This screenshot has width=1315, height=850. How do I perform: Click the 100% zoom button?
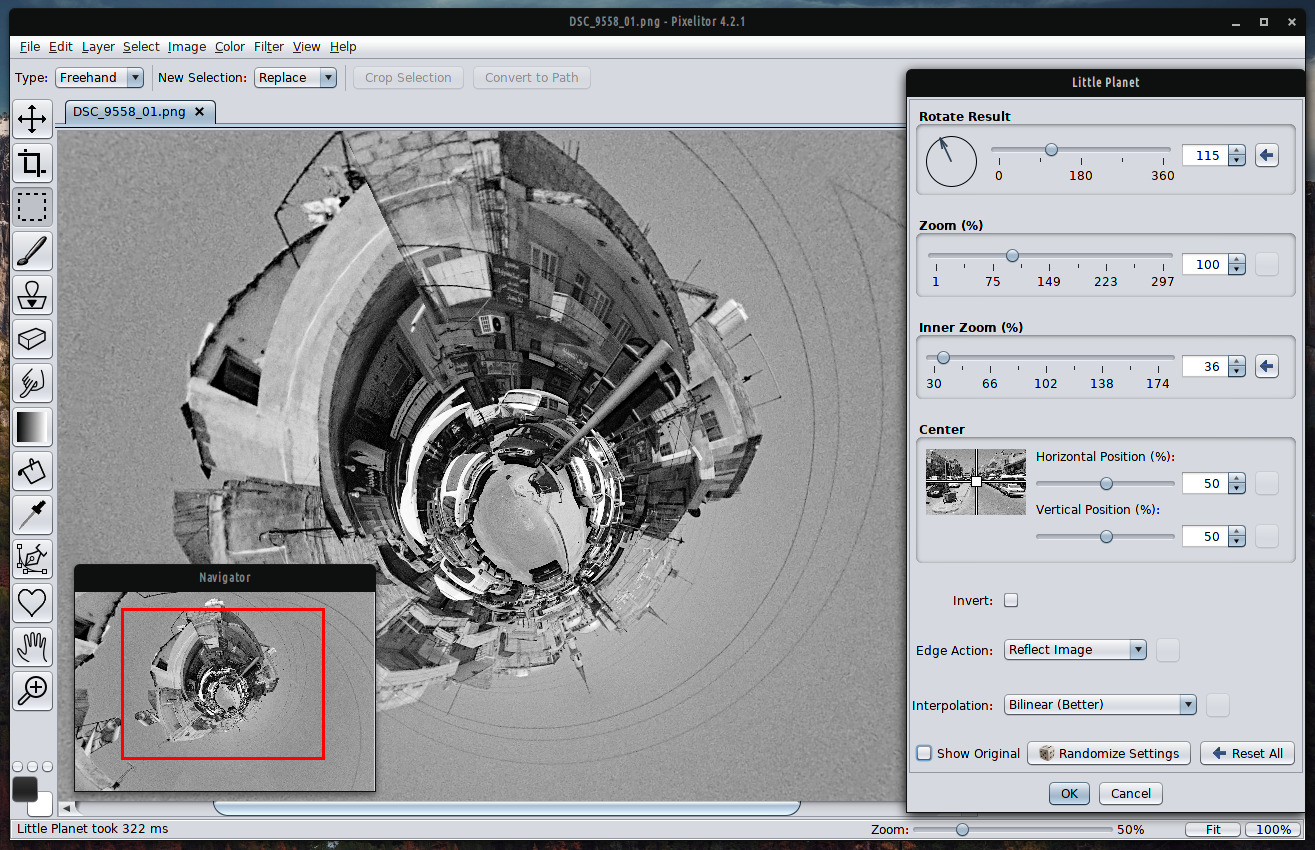1273,830
